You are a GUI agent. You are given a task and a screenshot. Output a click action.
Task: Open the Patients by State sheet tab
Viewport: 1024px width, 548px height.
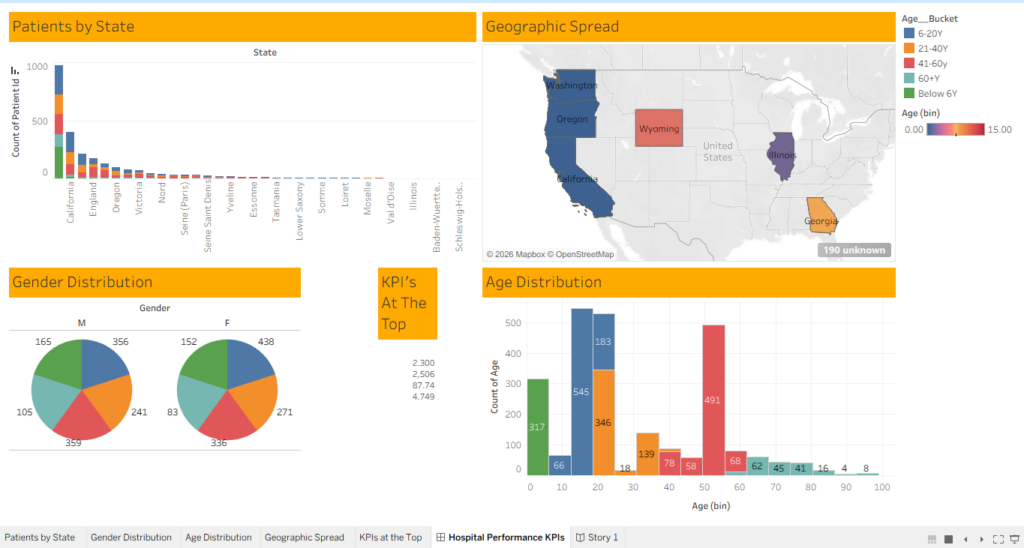coord(40,538)
